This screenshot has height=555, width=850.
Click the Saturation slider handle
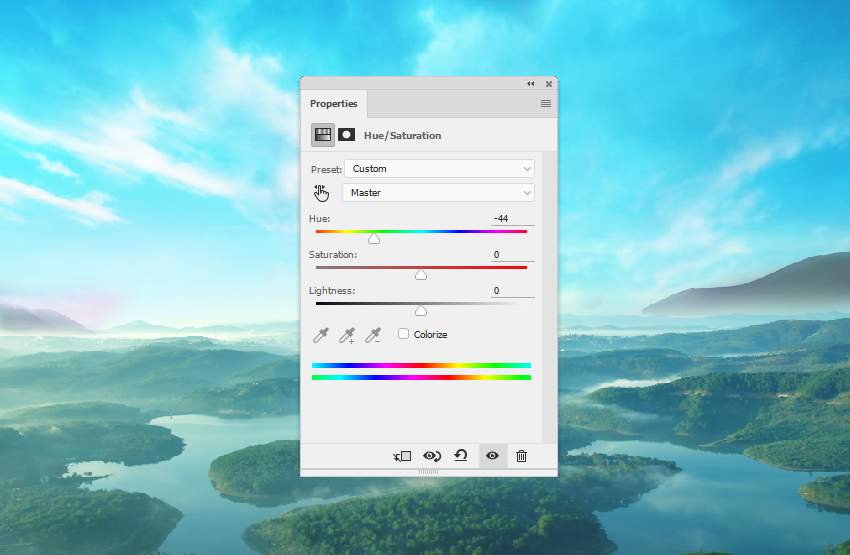pyautogui.click(x=421, y=275)
